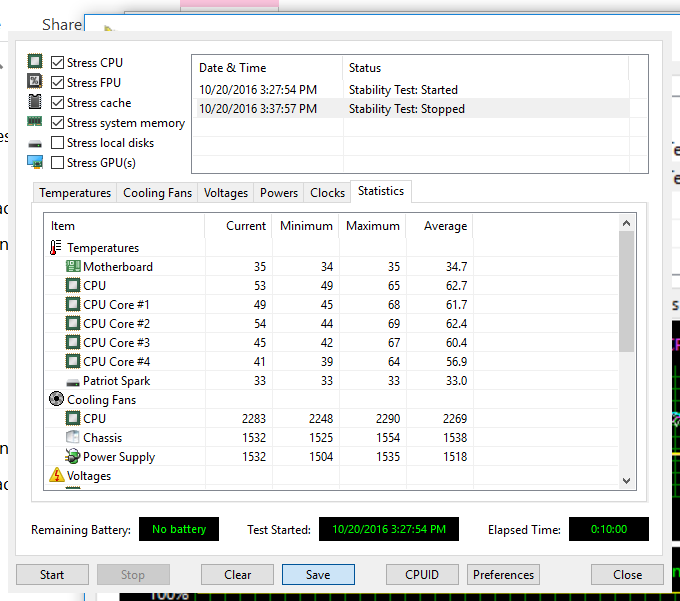Click the Item column header
The image size is (680, 601).
coord(124,226)
